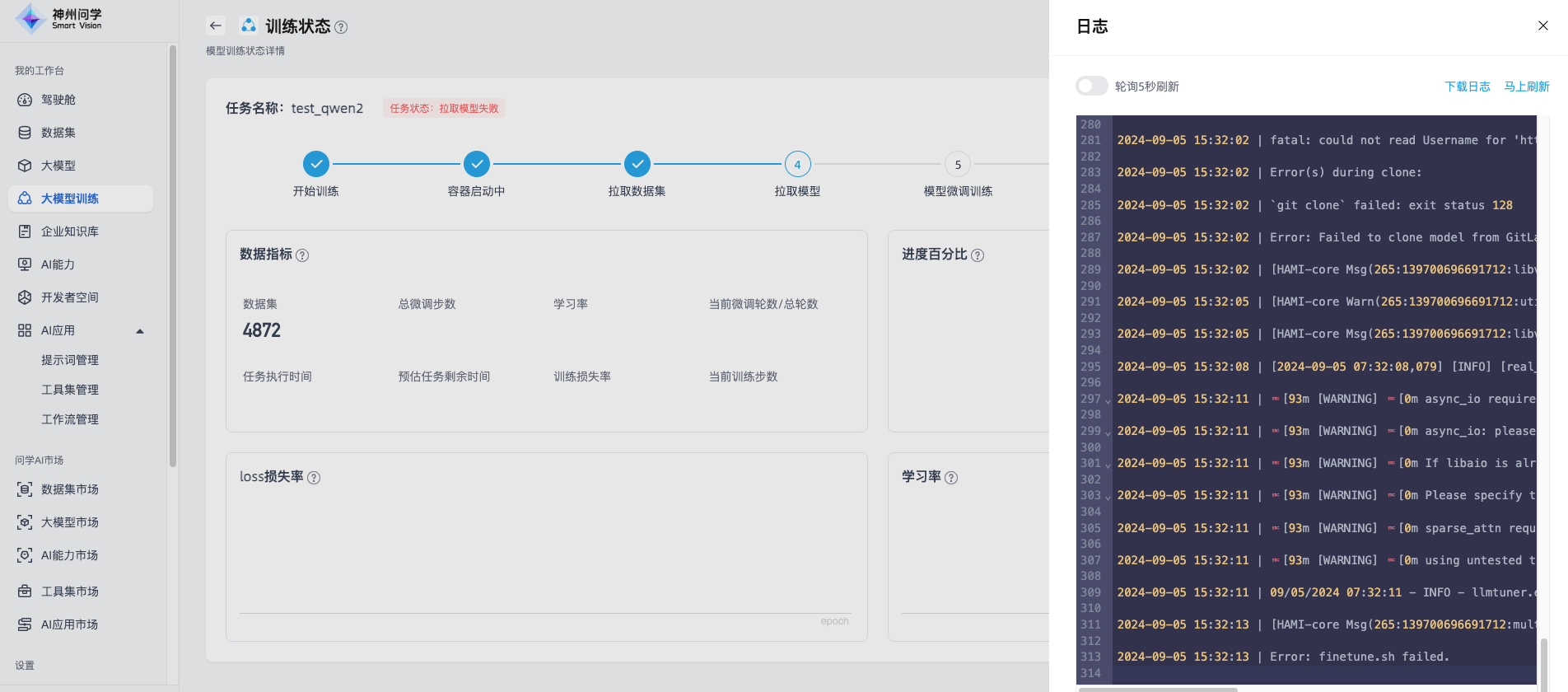Click help icon beside 进度百分比
Screen dimensions: 1568x692
(978, 255)
